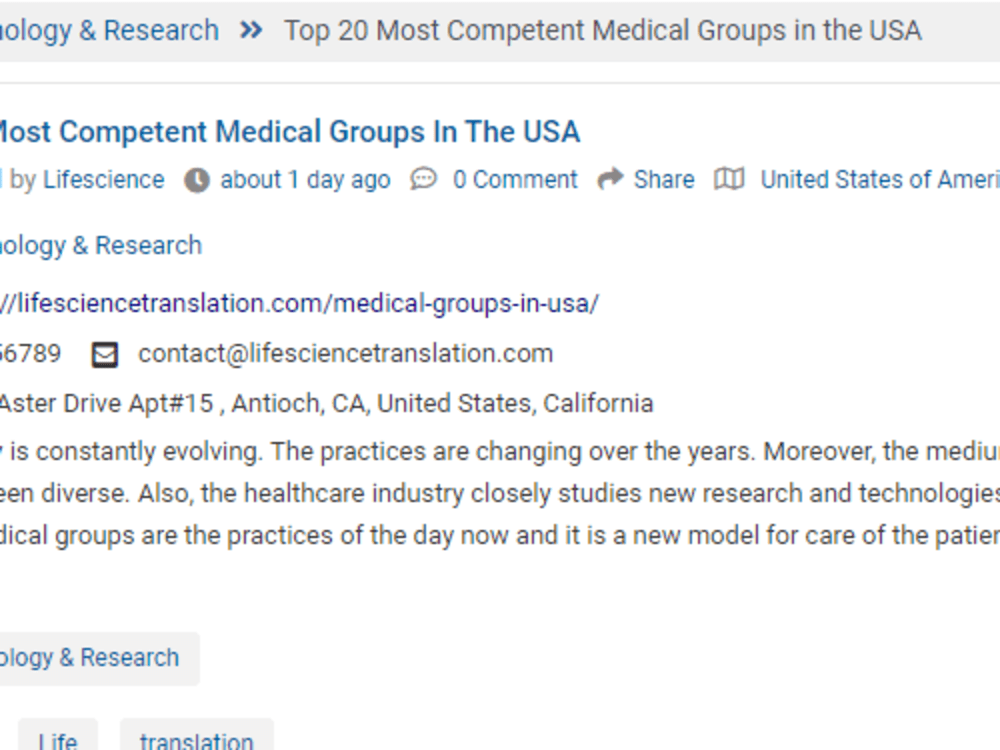Click the Most Competent Medical Groups In The USA title
This screenshot has width=1000, height=750.
[x=290, y=132]
